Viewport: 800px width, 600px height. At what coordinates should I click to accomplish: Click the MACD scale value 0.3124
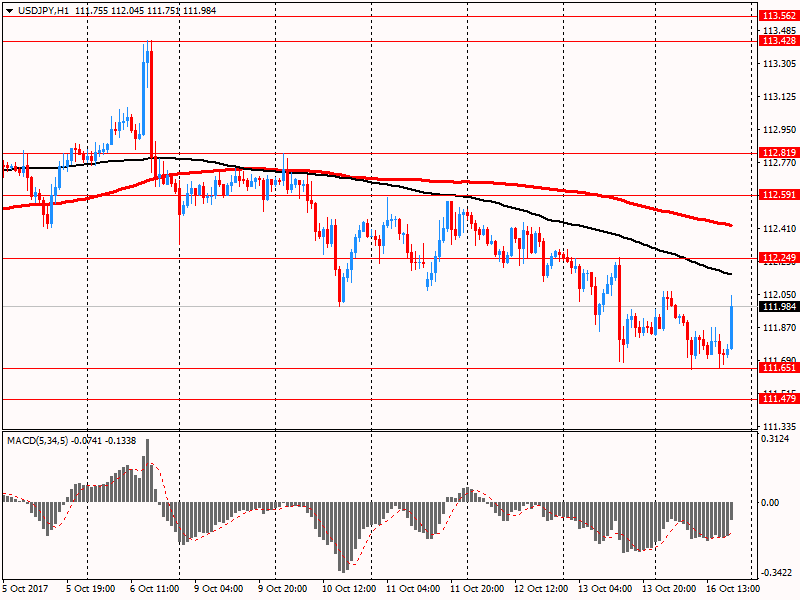click(x=775, y=439)
